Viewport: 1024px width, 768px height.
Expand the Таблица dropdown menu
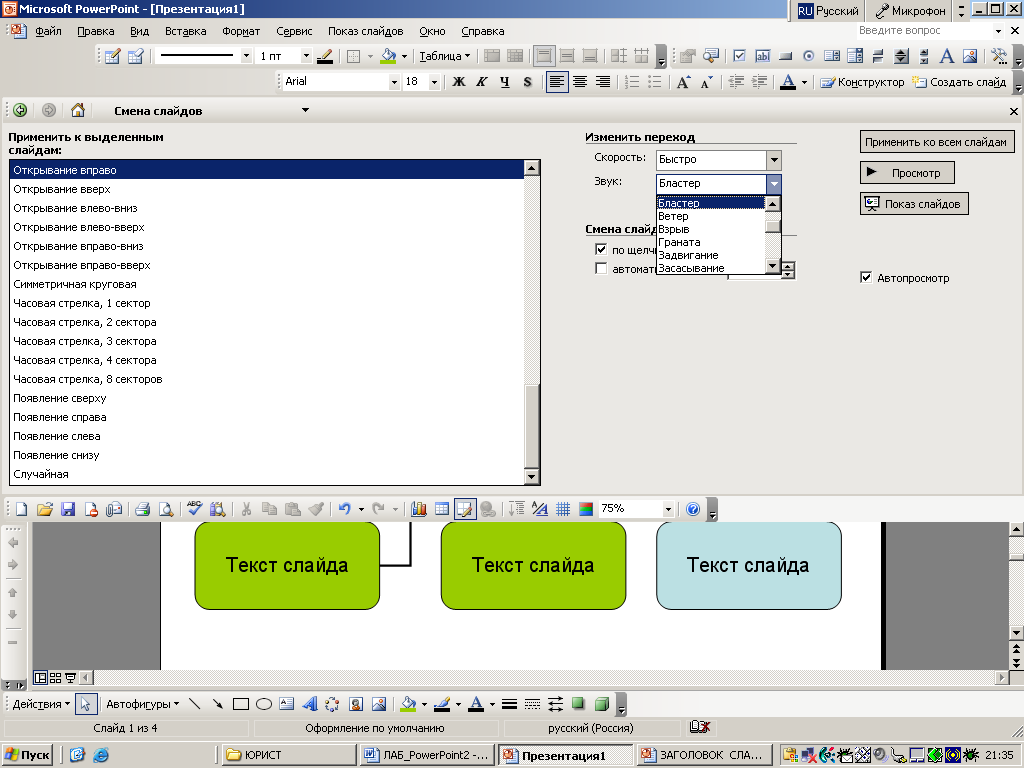pyautogui.click(x=445, y=56)
